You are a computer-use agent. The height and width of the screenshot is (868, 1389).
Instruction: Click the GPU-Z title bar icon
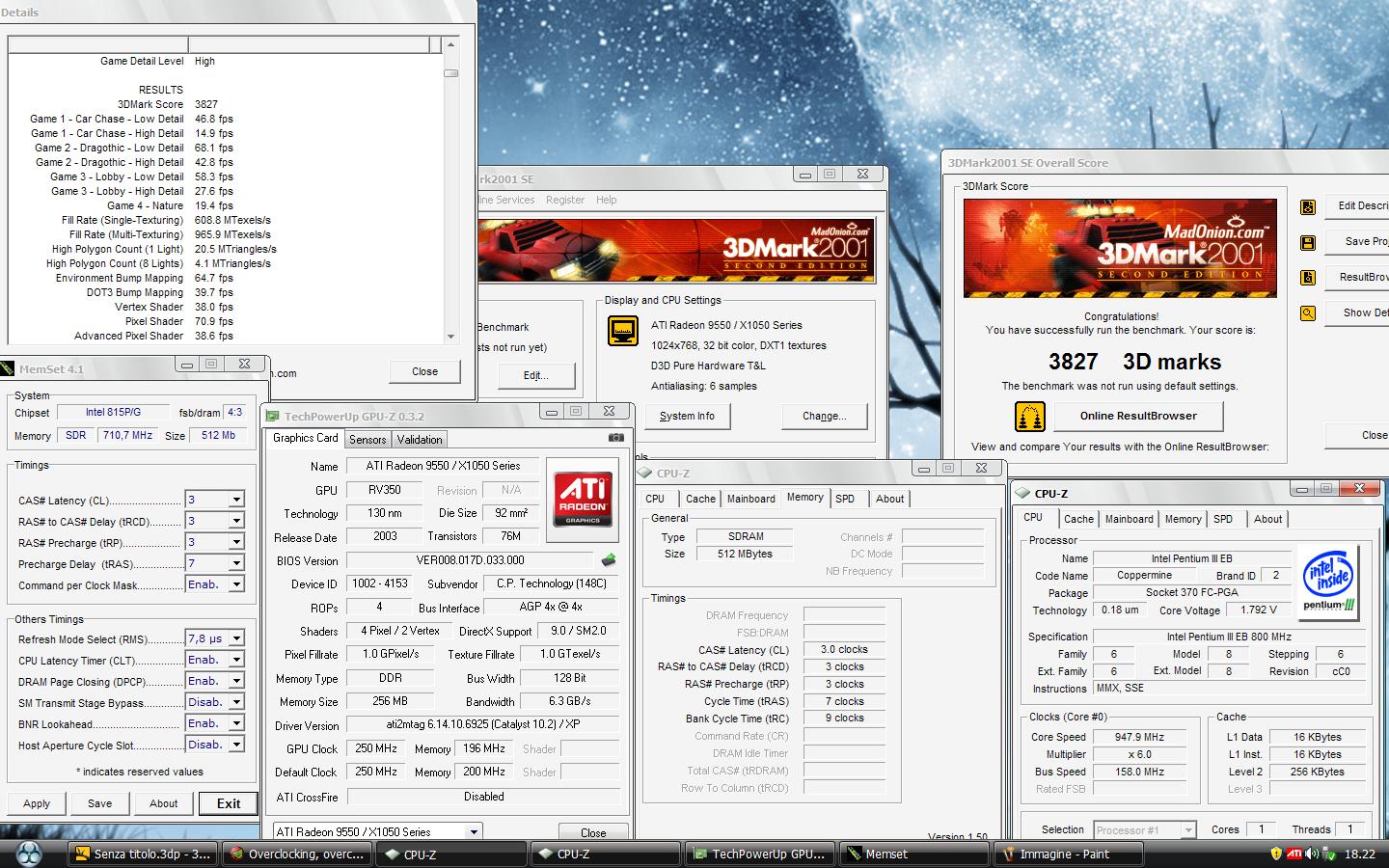tap(272, 417)
